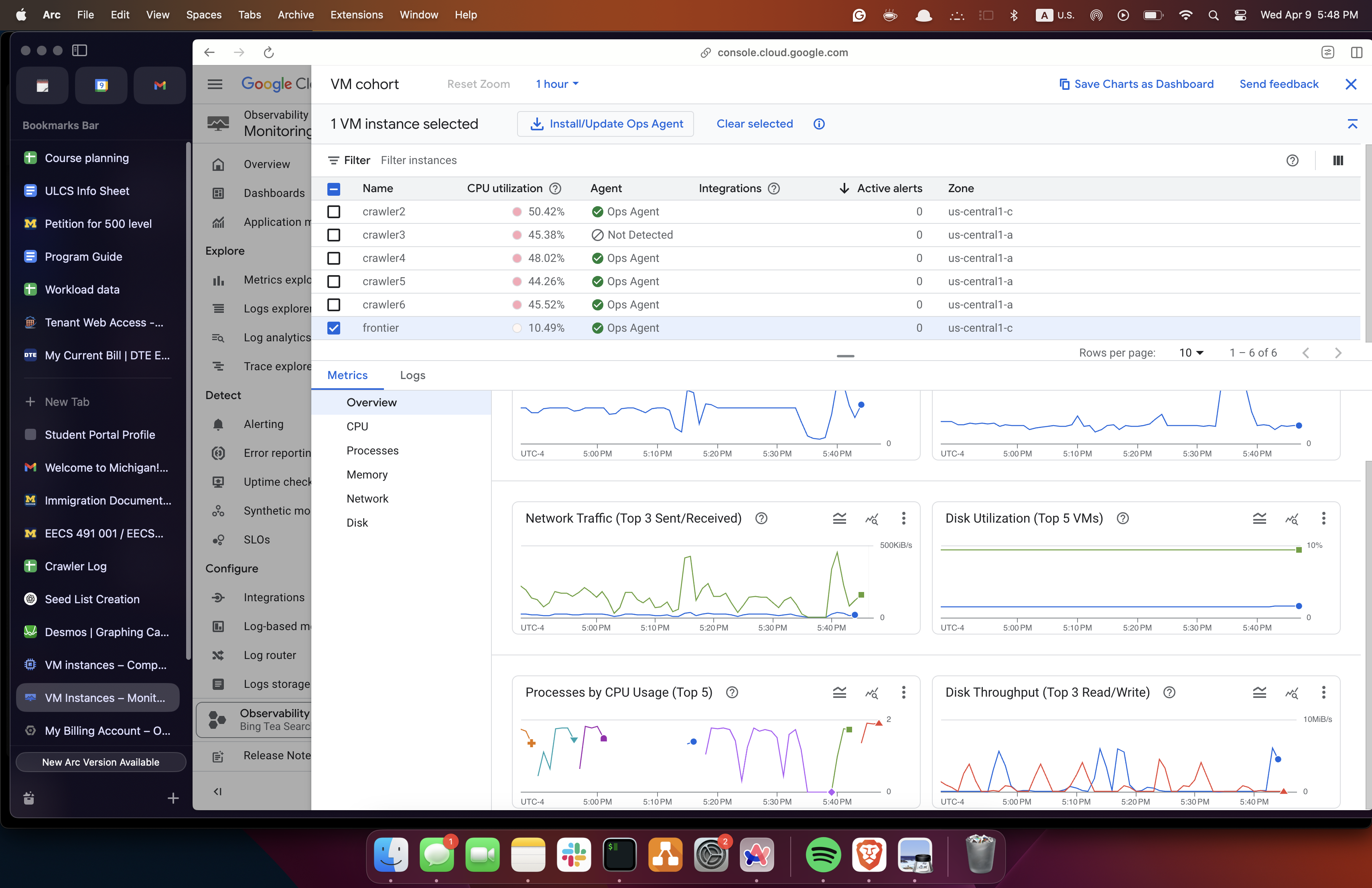1372x888 pixels.
Task: Go to next page of instances
Action: point(1338,353)
